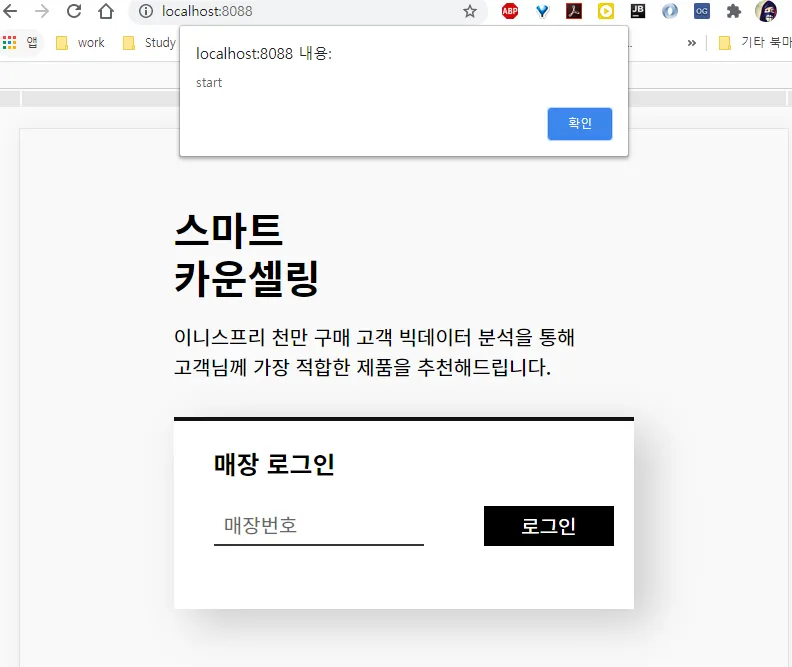Image resolution: width=792 pixels, height=667 pixels.
Task: Expand the hidden bookmarks chevron
Action: [x=691, y=43]
